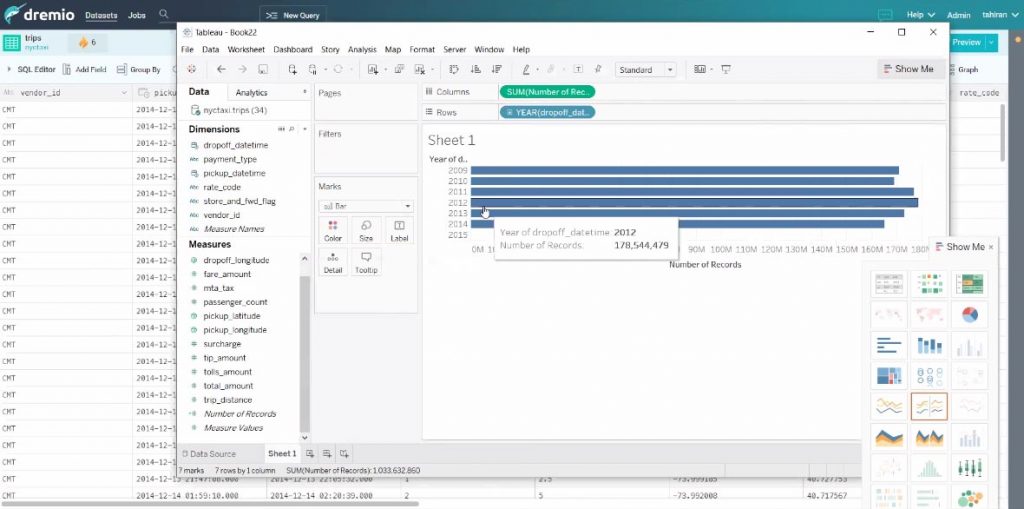The width and height of the screenshot is (1024, 509).
Task: Select the treemap chart in Show Me
Action: (x=889, y=376)
